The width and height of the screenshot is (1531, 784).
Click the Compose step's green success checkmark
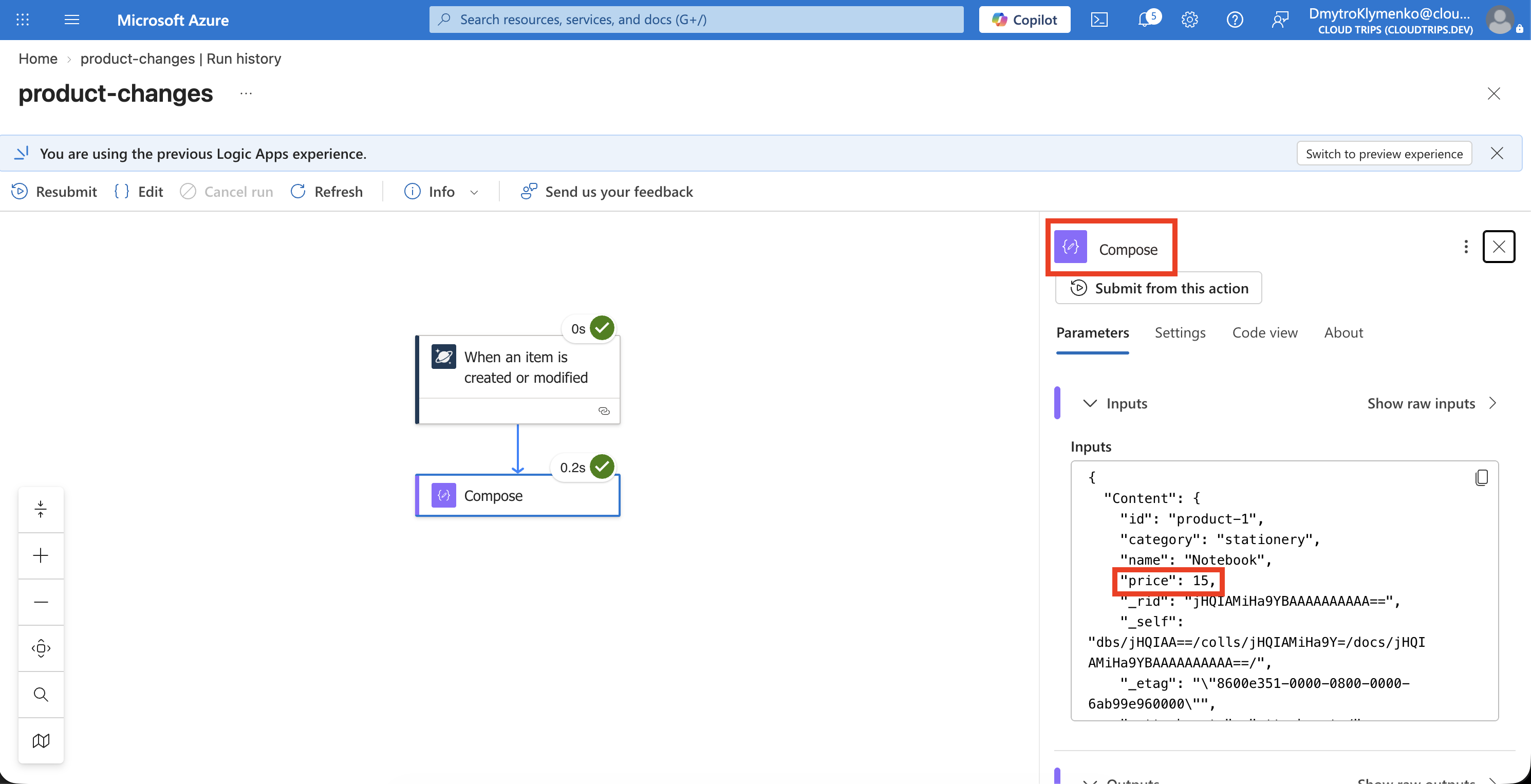(x=602, y=466)
